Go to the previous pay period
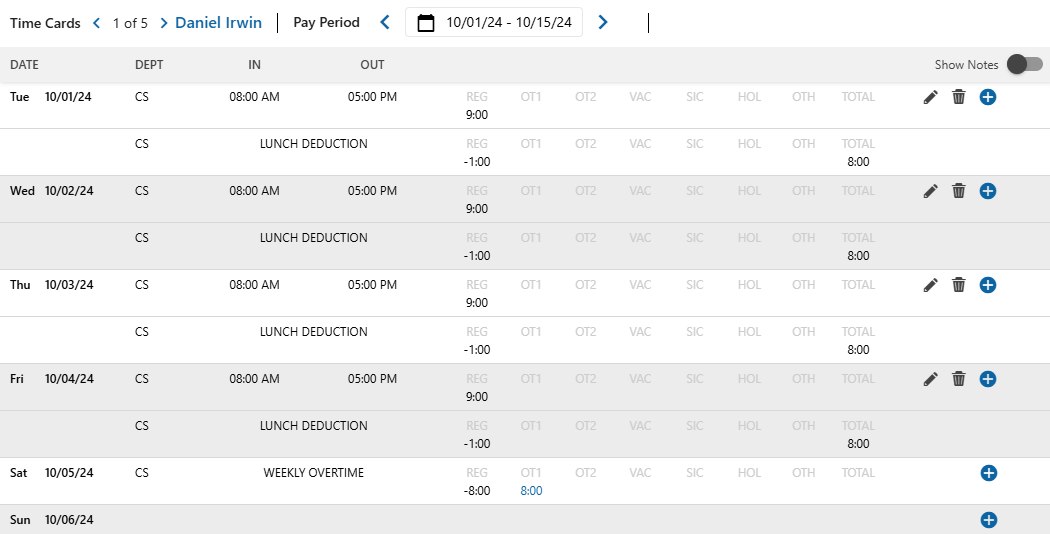This screenshot has height=534, width=1050. point(385,22)
